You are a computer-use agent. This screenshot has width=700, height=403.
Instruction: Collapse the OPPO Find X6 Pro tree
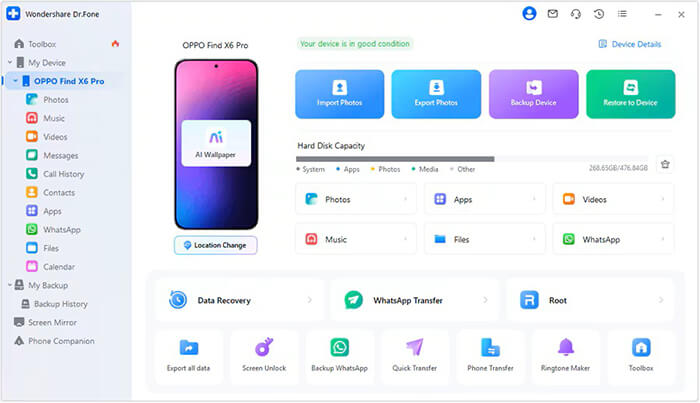tap(15, 81)
